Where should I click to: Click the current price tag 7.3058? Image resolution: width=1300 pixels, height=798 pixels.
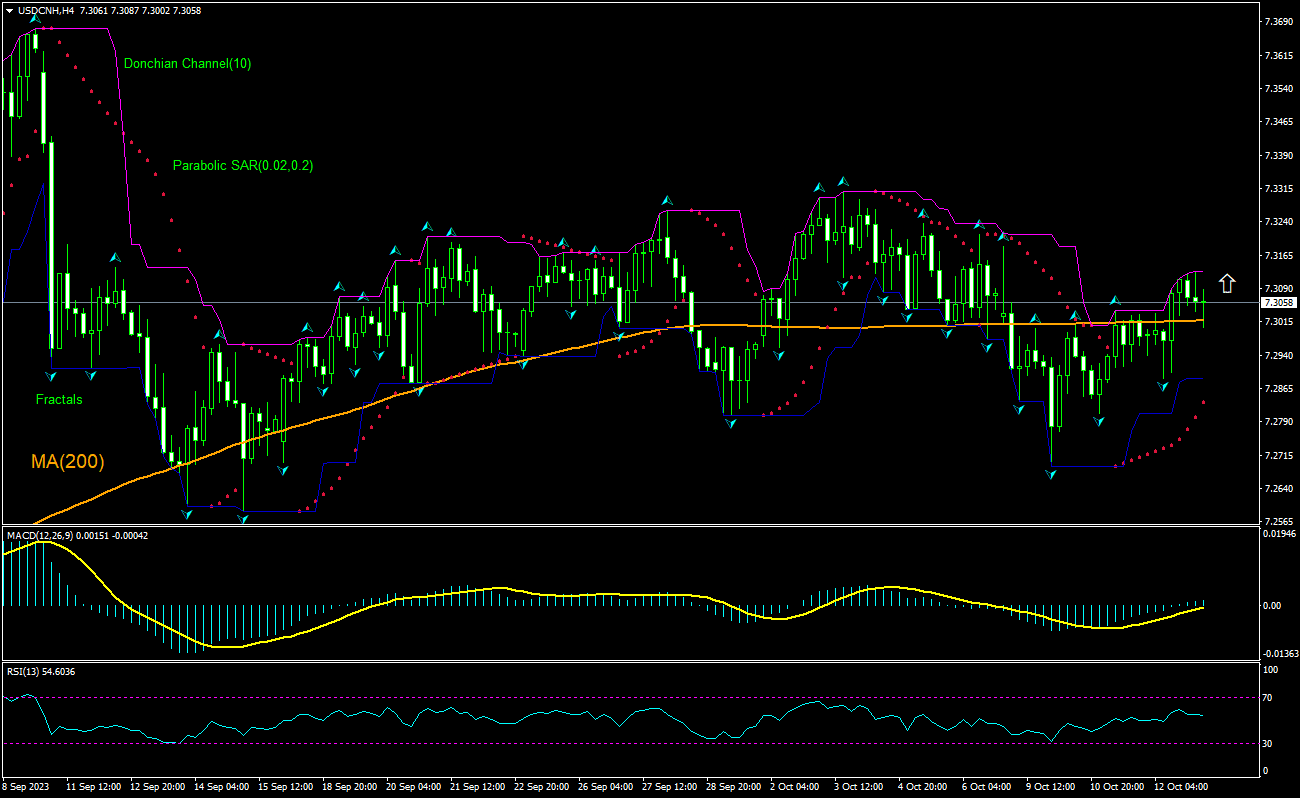click(x=1278, y=302)
